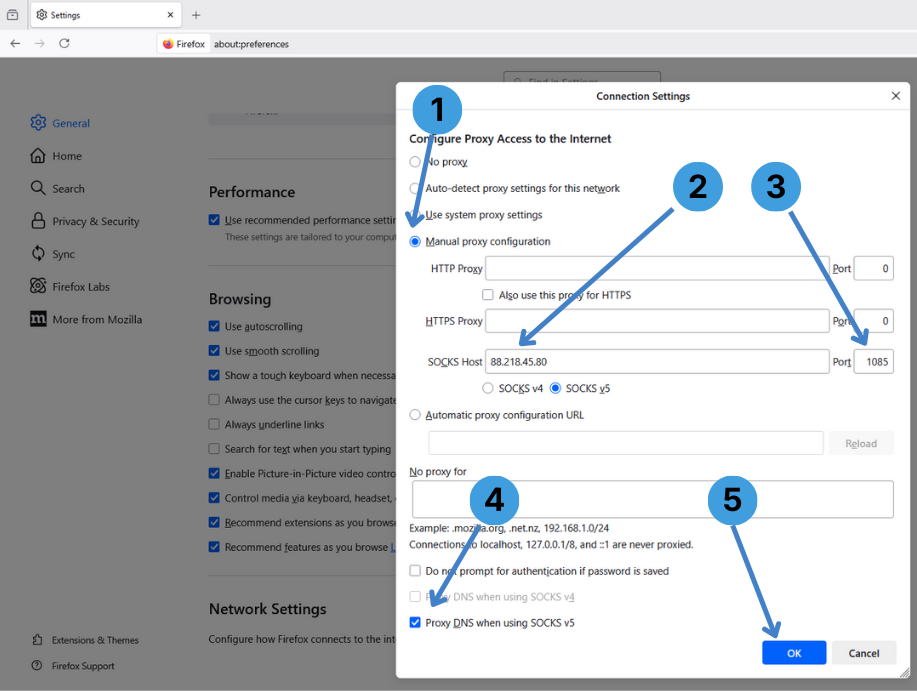Select Use system proxy settings option
This screenshot has height=691, width=917.
(x=415, y=215)
